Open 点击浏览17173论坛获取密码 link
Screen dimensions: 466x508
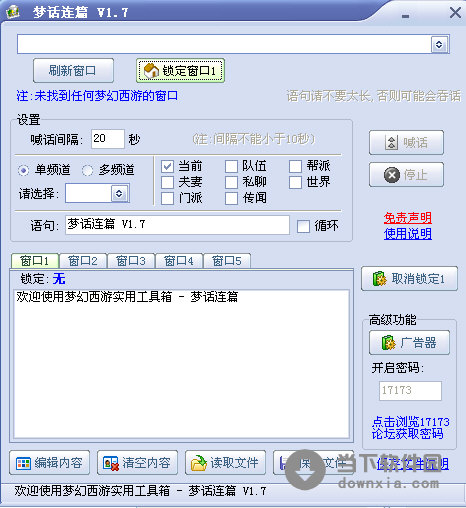(410, 428)
